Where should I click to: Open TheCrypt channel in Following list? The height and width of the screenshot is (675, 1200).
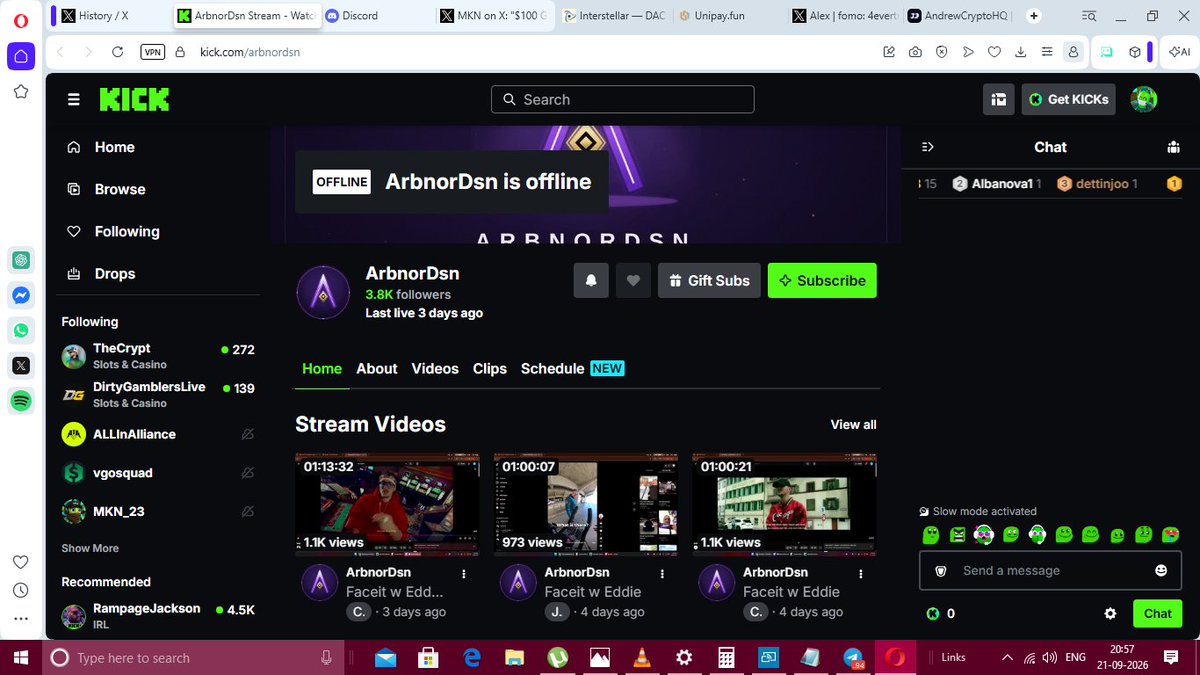point(158,356)
